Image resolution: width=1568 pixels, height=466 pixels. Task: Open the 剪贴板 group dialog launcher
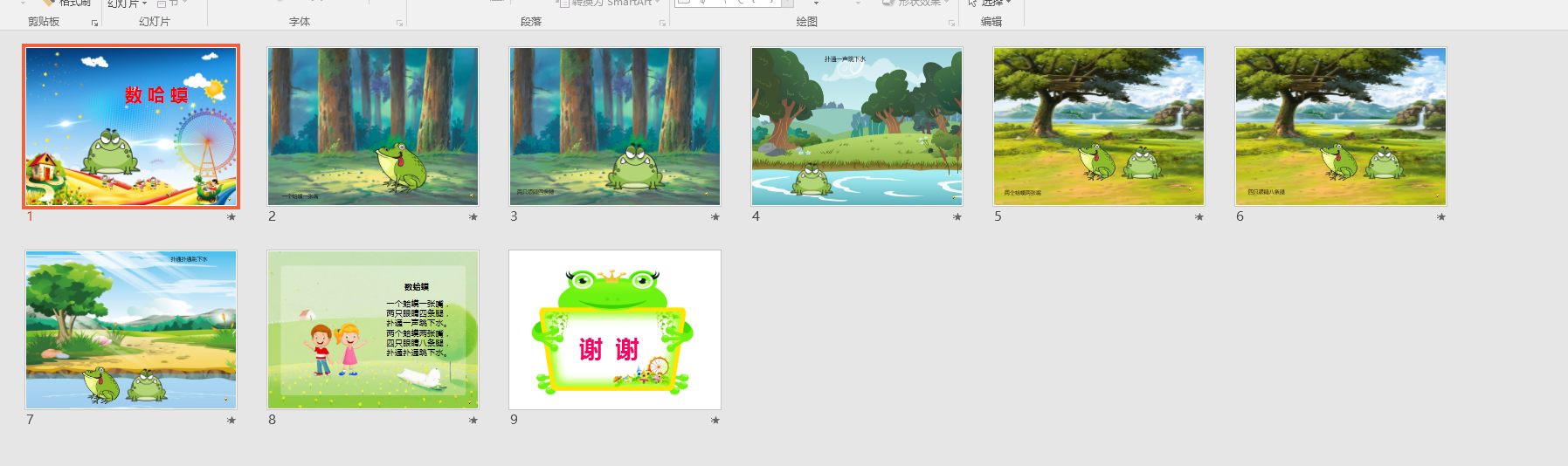(x=94, y=23)
